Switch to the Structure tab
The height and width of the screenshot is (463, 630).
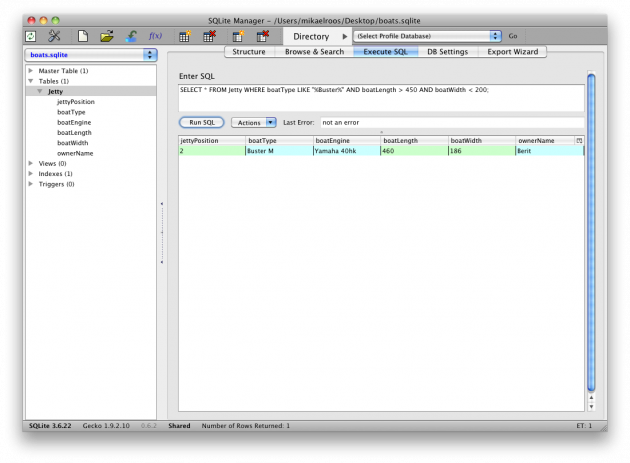click(x=249, y=52)
